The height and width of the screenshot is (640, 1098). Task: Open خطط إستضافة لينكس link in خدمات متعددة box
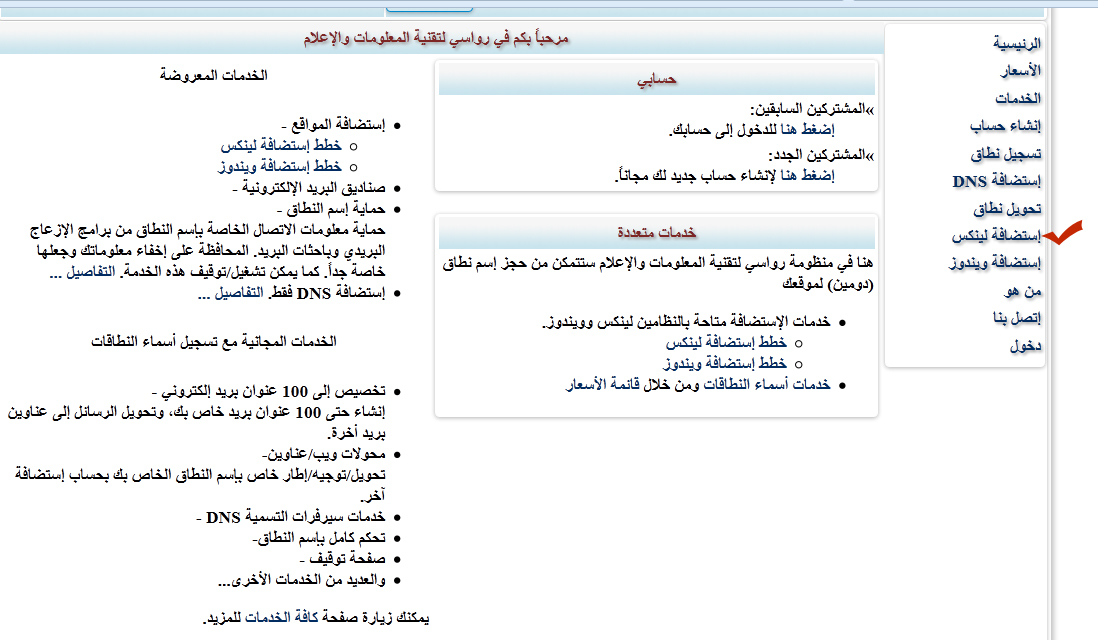[726, 342]
